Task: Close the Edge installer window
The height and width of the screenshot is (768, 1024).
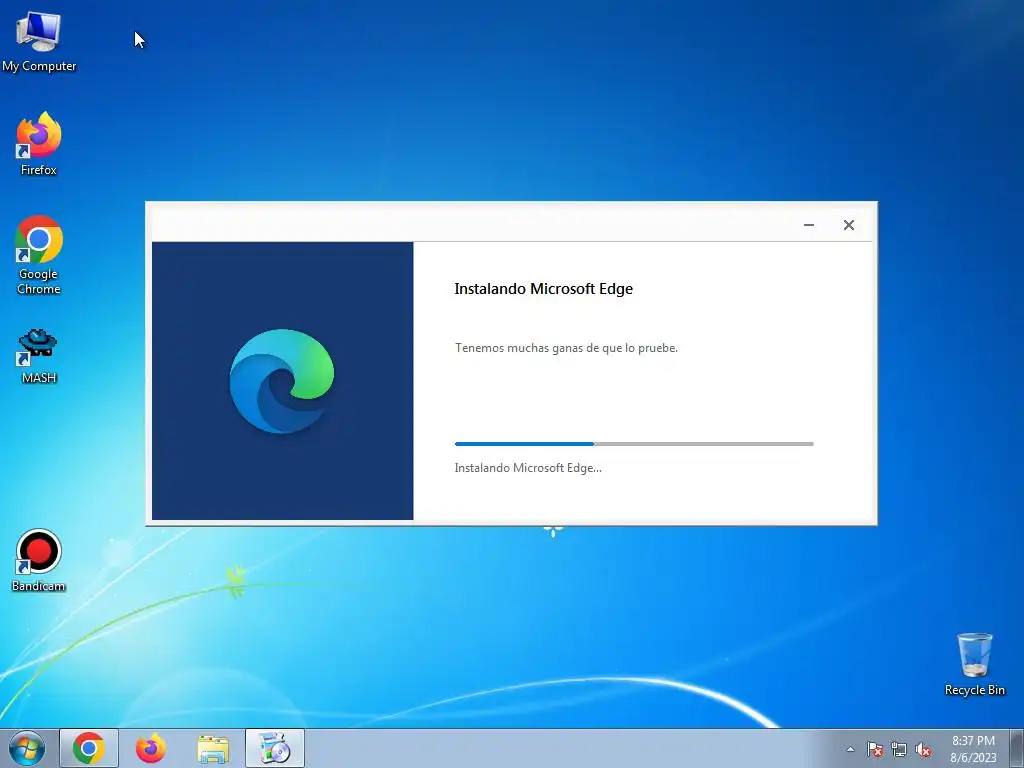Action: tap(848, 225)
